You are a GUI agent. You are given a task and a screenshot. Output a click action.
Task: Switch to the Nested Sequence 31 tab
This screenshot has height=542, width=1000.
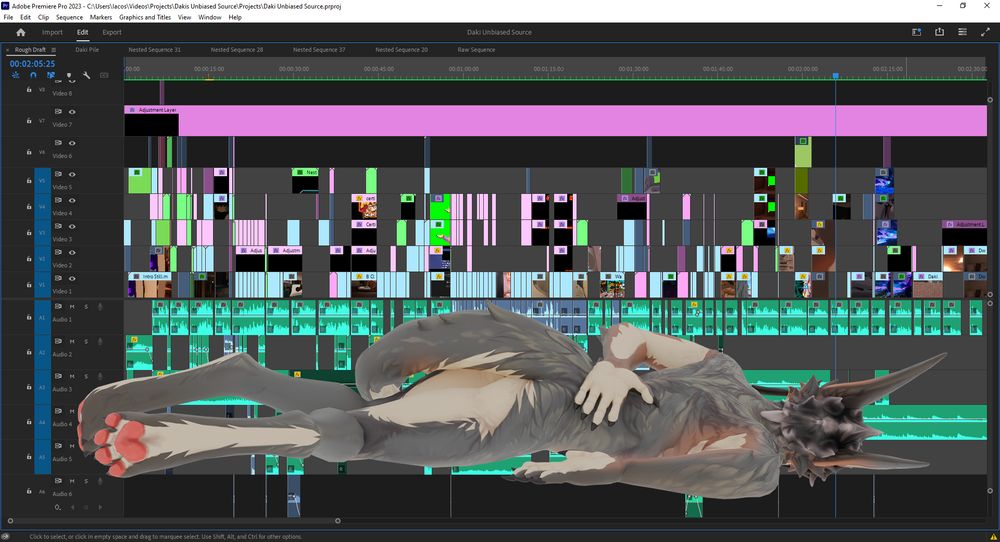coord(155,49)
